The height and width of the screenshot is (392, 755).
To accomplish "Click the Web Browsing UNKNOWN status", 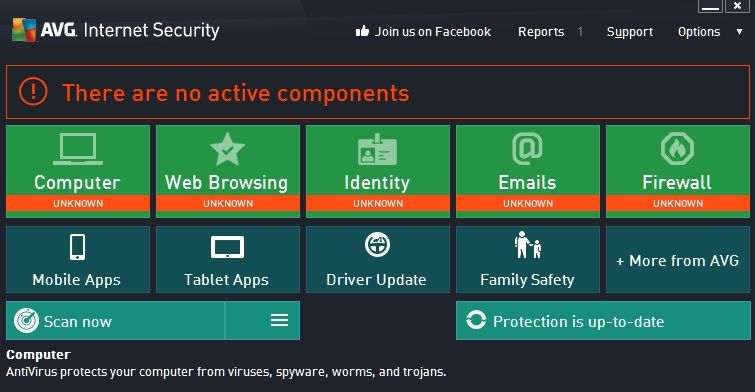I will (228, 203).
